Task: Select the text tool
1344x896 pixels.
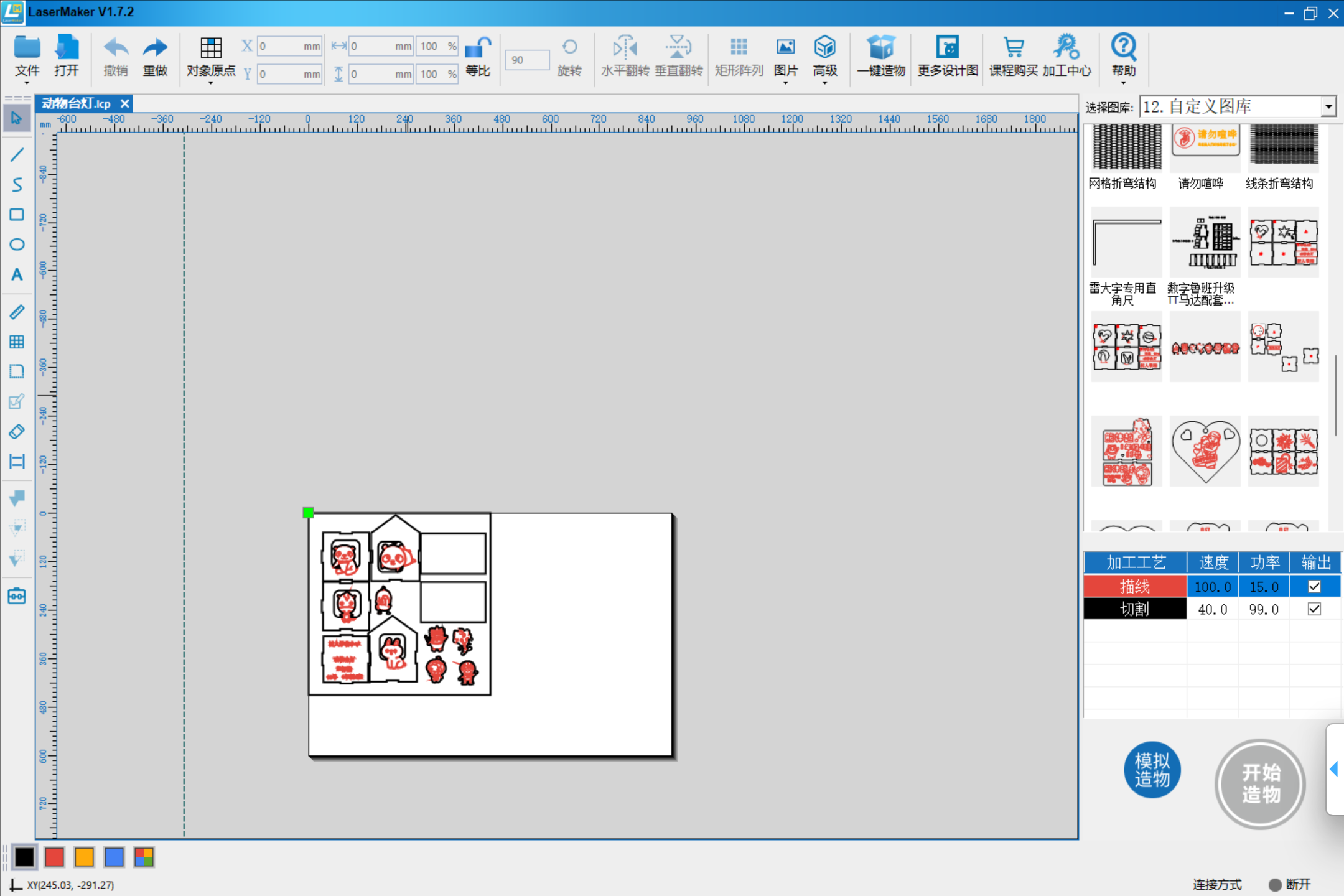Action: (17, 274)
